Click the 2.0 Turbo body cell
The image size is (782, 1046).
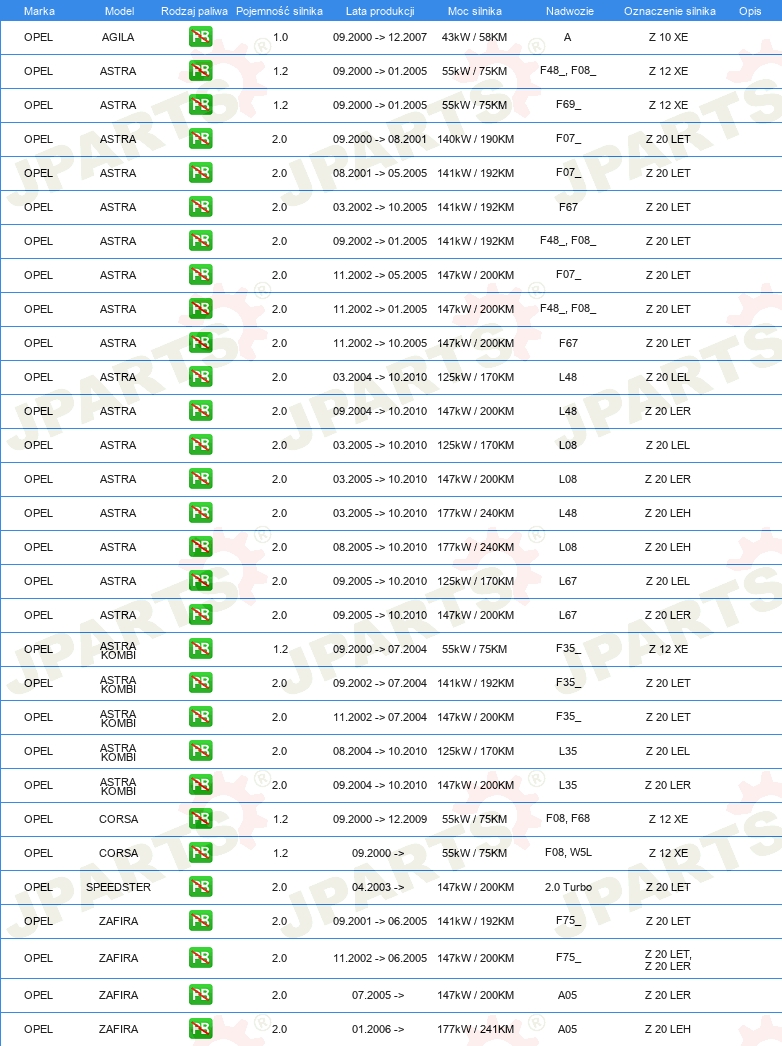(568, 887)
